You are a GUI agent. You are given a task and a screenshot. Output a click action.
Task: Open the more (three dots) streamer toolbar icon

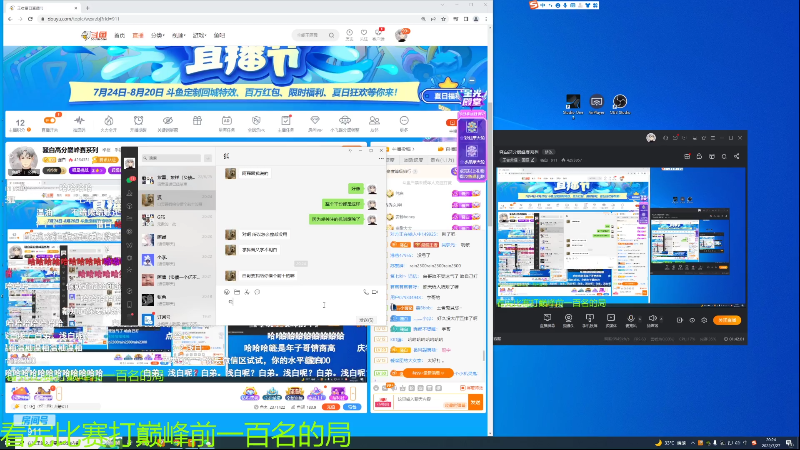point(404,120)
